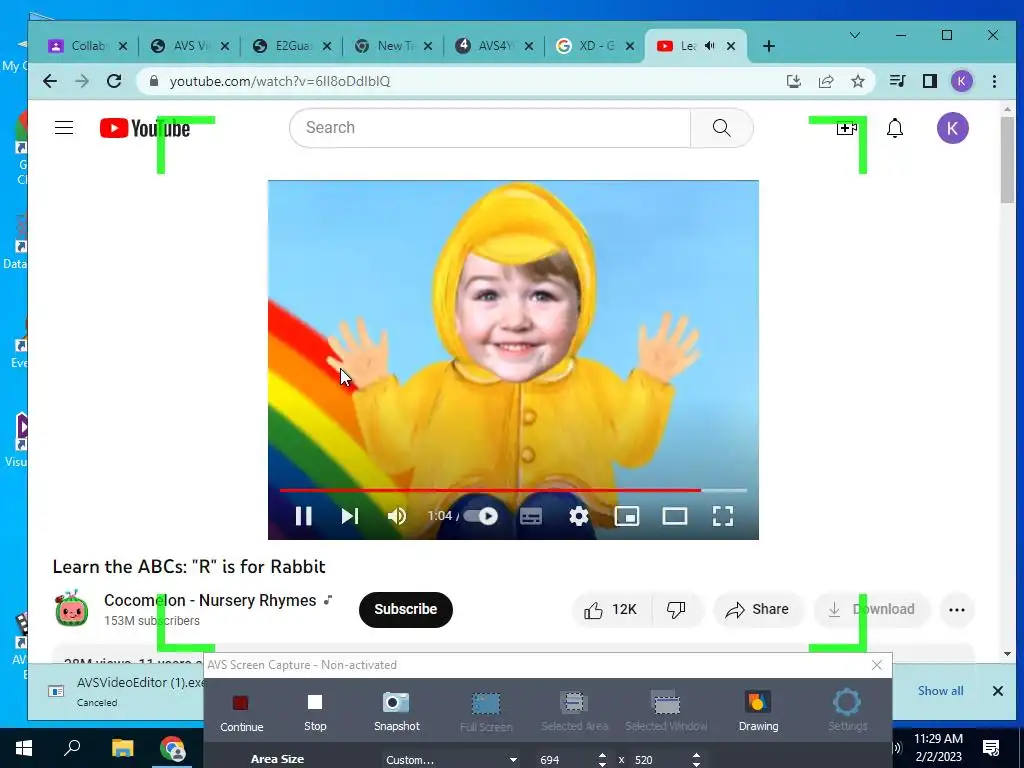Go back in Chrome
This screenshot has height=768, width=1024.
coord(50,81)
